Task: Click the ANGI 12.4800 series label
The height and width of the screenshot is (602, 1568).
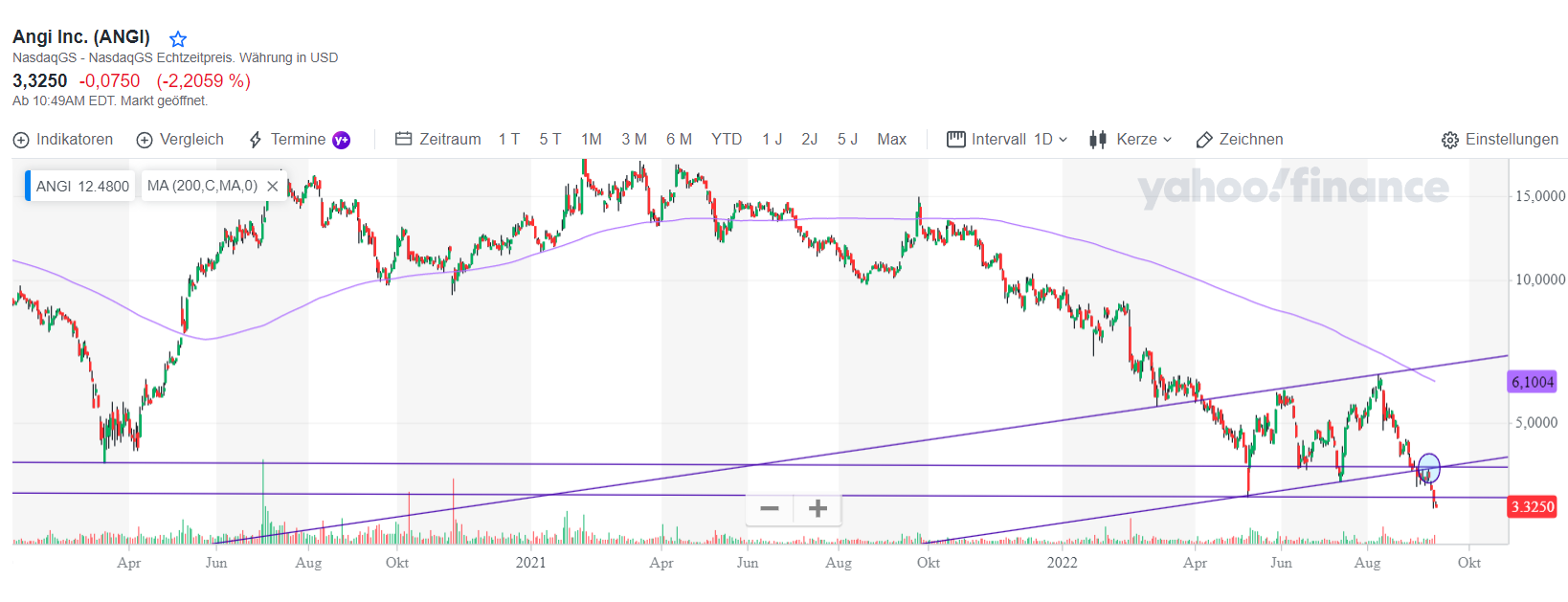Action: pyautogui.click(x=82, y=186)
